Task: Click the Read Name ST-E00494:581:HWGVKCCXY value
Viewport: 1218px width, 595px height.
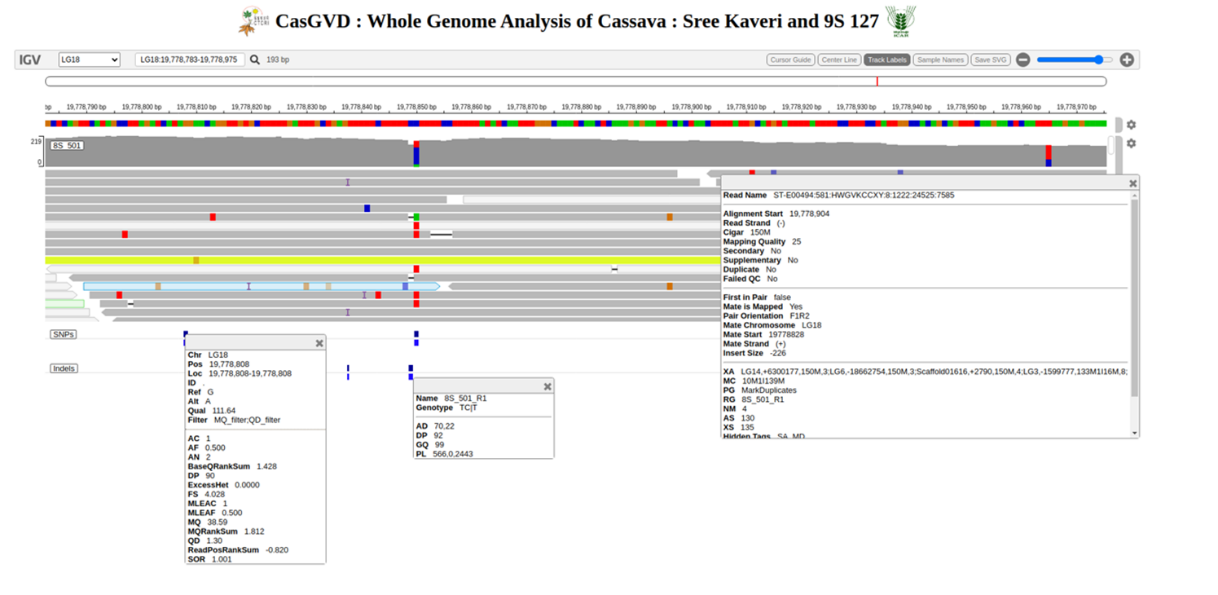Action: (x=864, y=195)
